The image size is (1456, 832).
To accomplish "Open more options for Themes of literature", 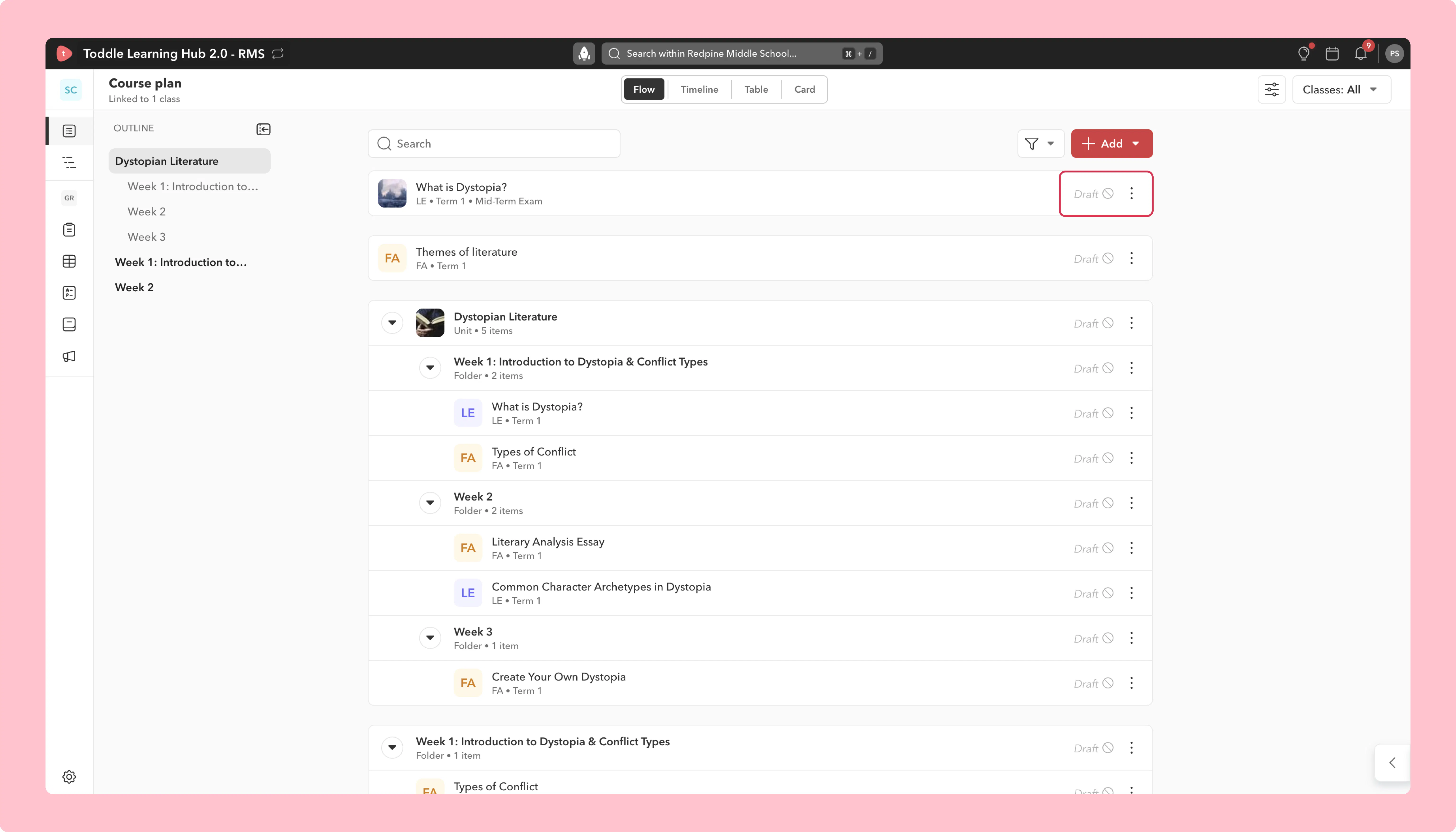I will 1131,258.
